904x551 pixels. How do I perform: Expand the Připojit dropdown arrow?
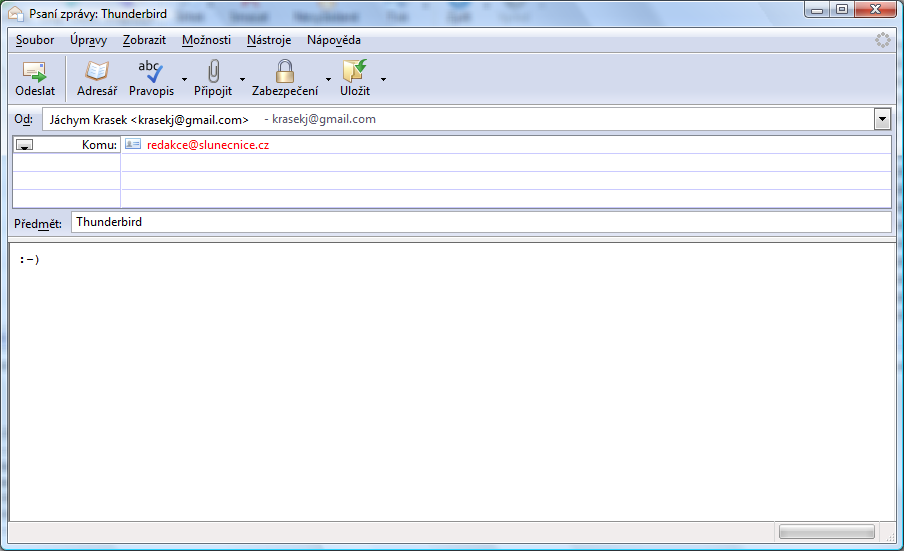click(242, 80)
